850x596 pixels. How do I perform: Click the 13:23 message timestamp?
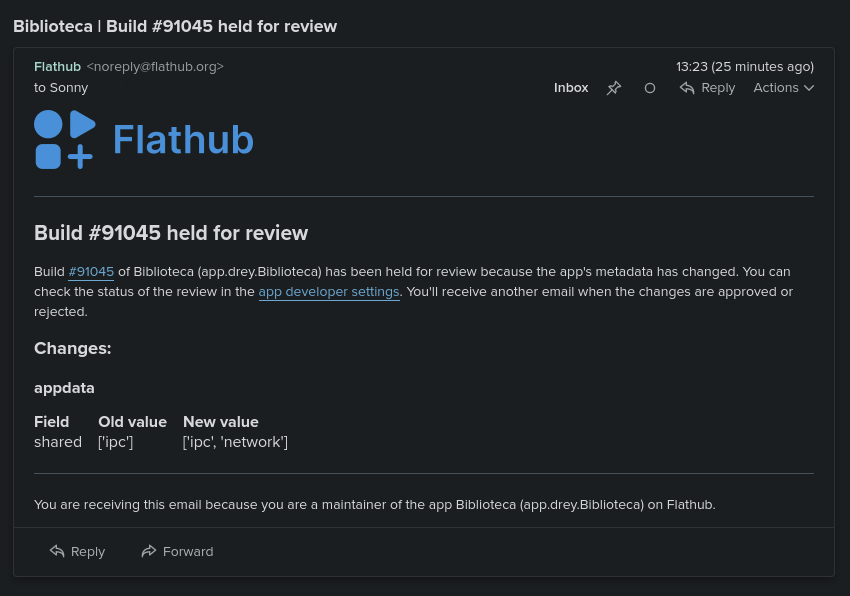(744, 67)
